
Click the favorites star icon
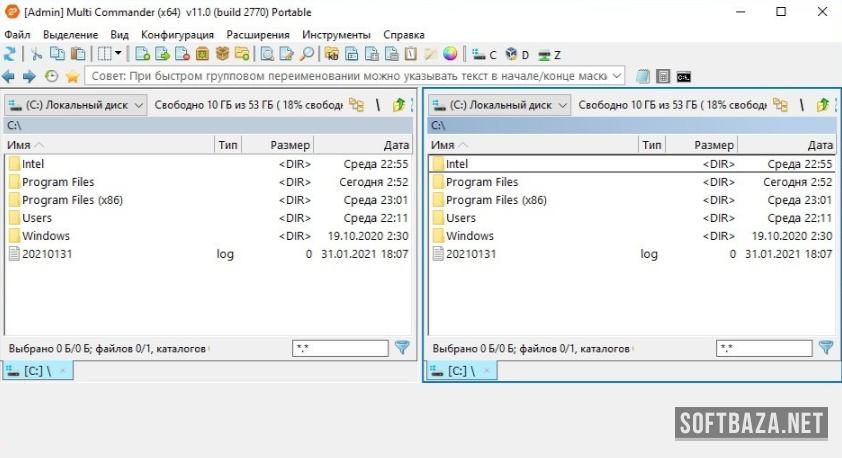tap(72, 76)
